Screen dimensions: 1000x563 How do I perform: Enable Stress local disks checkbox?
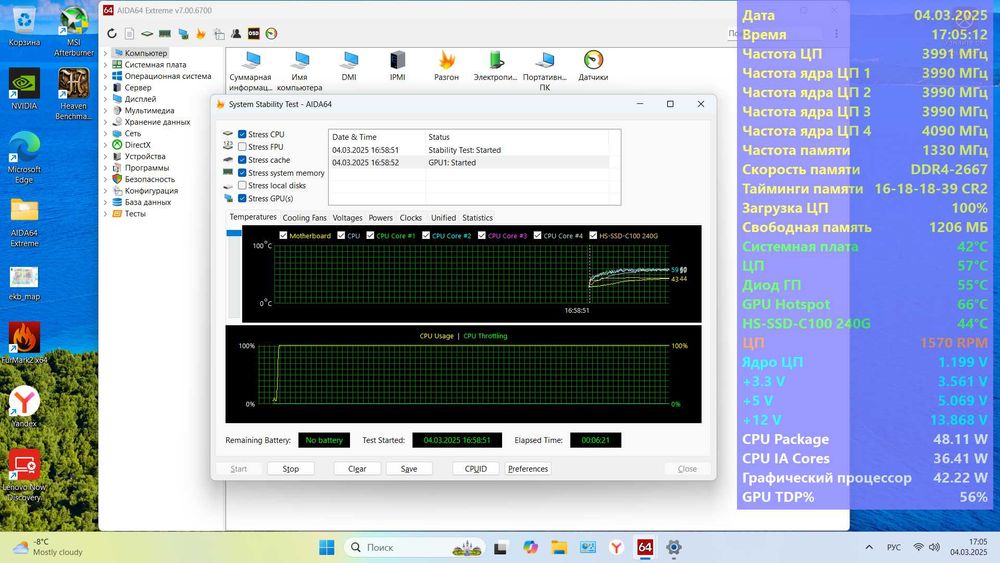point(242,186)
